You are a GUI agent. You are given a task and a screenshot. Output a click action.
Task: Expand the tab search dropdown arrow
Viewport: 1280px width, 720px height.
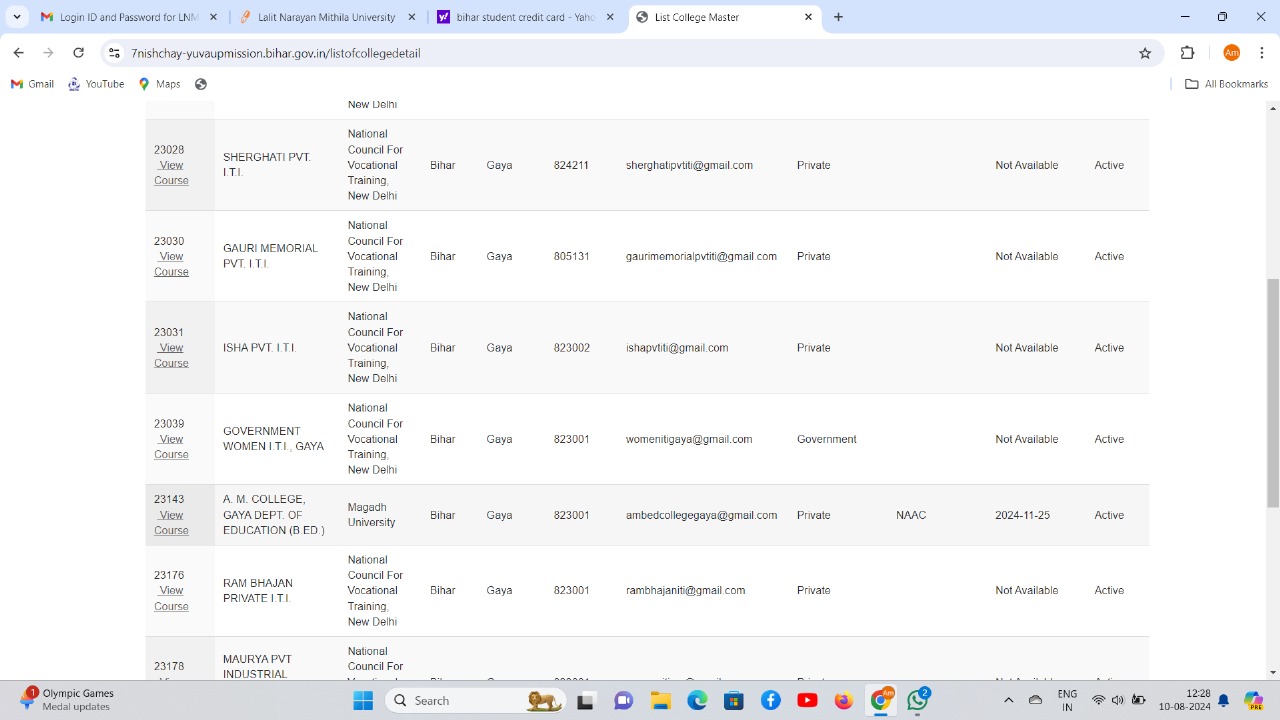coord(17,17)
